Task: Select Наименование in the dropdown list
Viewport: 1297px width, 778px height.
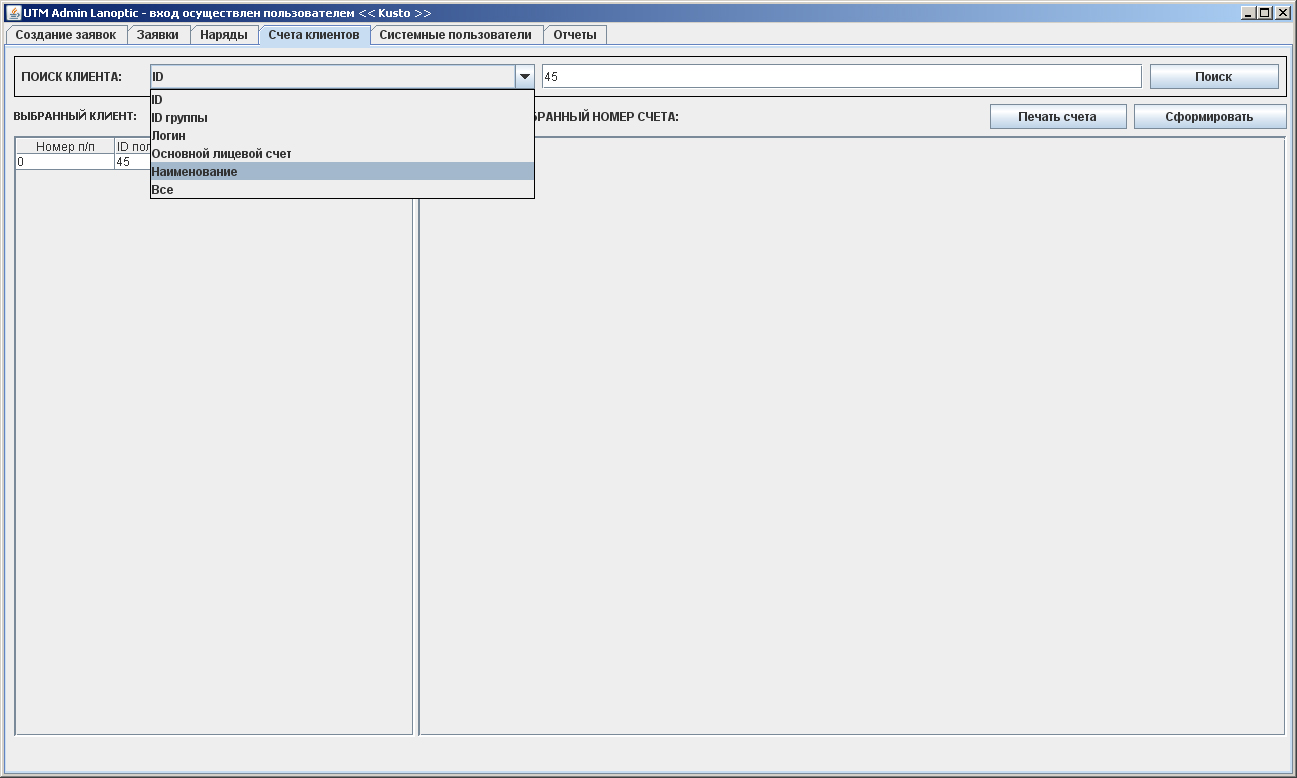Action: pos(342,172)
